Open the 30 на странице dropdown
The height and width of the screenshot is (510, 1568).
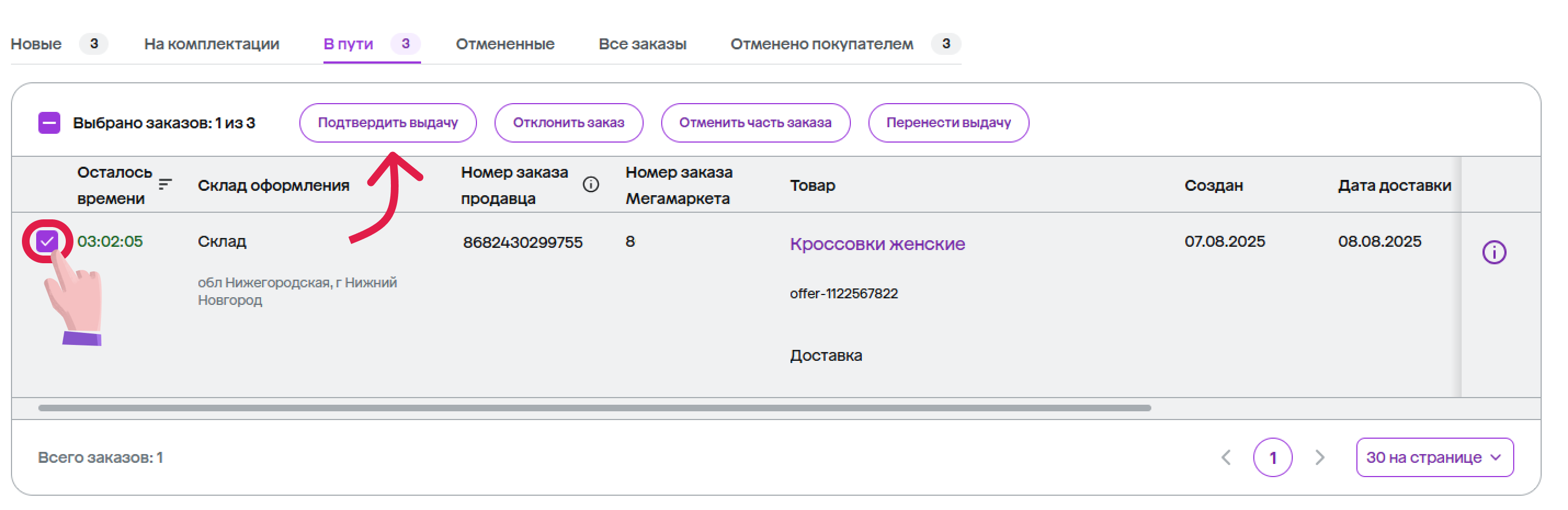click(x=1434, y=457)
